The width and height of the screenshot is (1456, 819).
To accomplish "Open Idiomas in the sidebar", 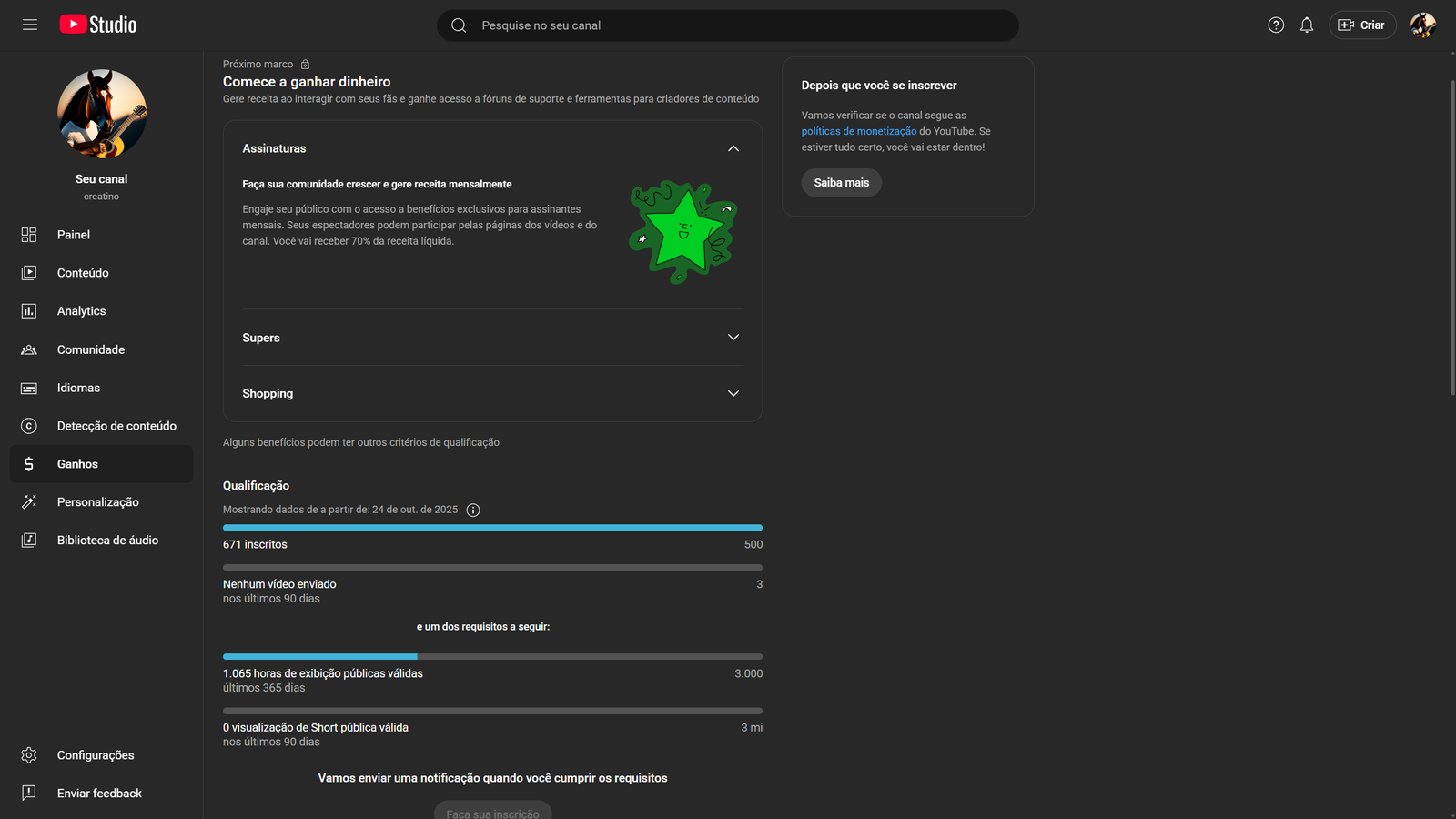I will click(101, 388).
